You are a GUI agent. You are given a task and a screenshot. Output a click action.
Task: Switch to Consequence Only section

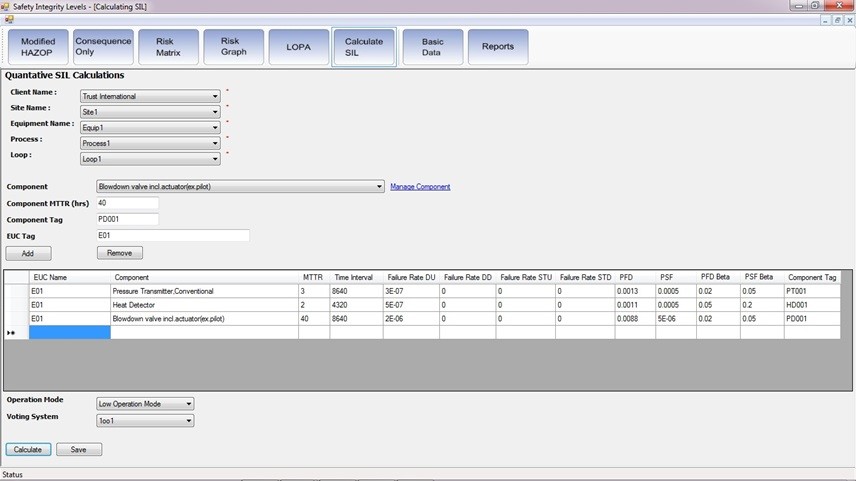coord(103,47)
